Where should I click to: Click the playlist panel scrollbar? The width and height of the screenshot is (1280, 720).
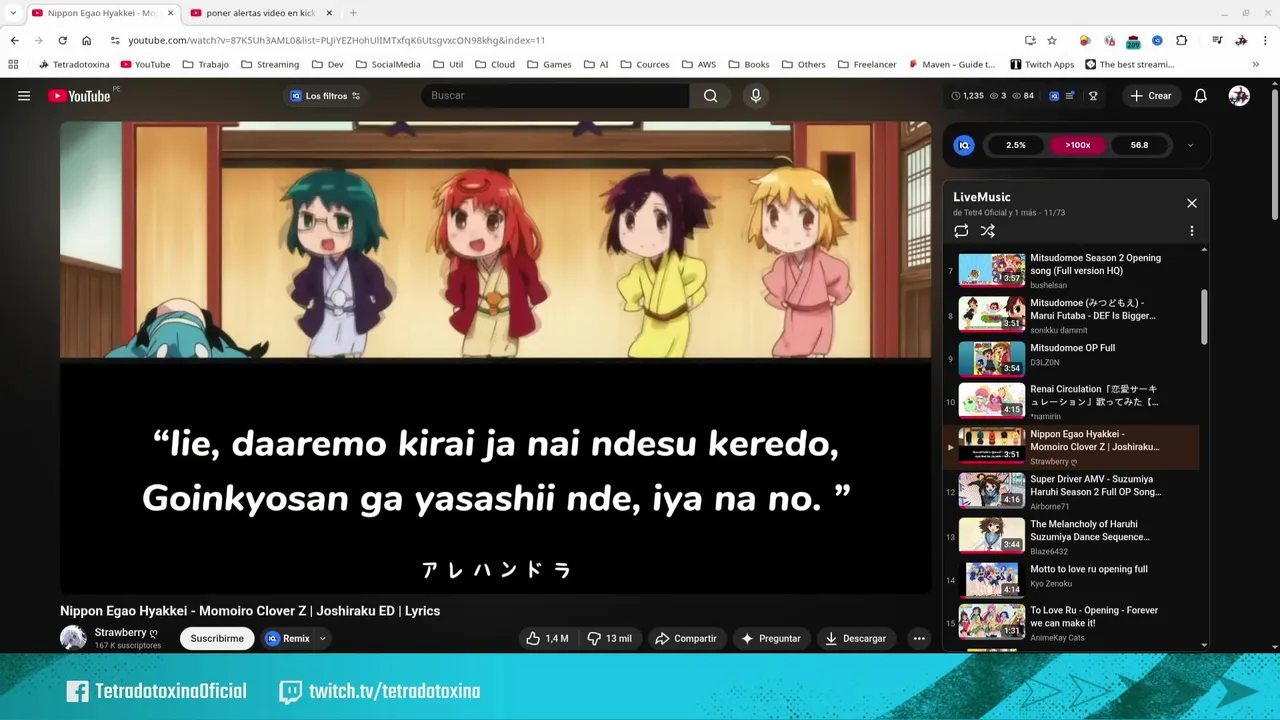point(1204,318)
